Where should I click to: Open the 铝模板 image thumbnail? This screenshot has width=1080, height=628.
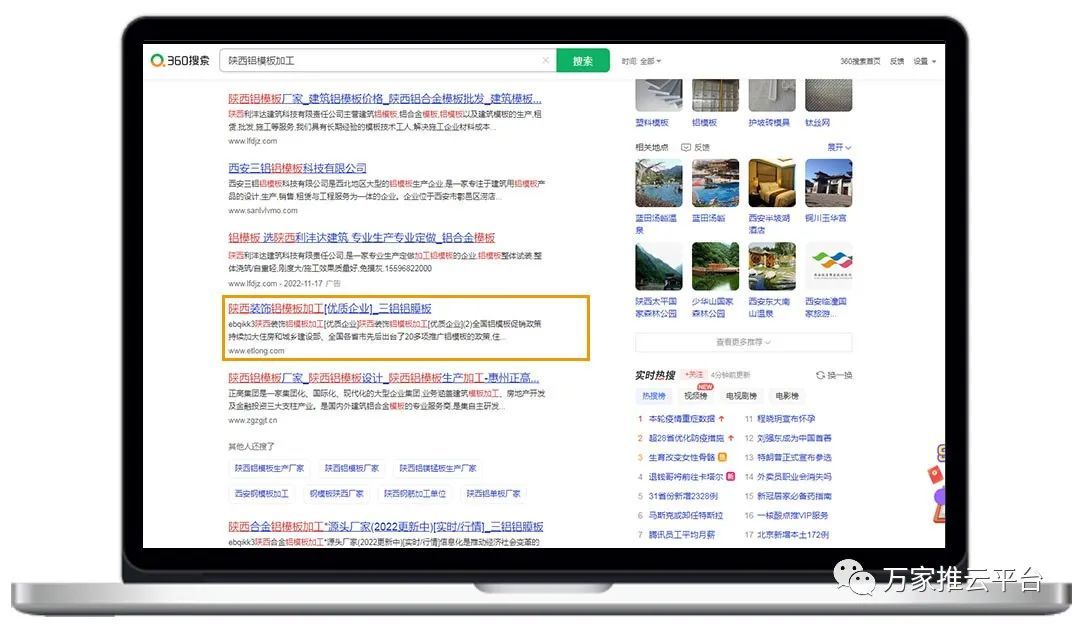[715, 95]
